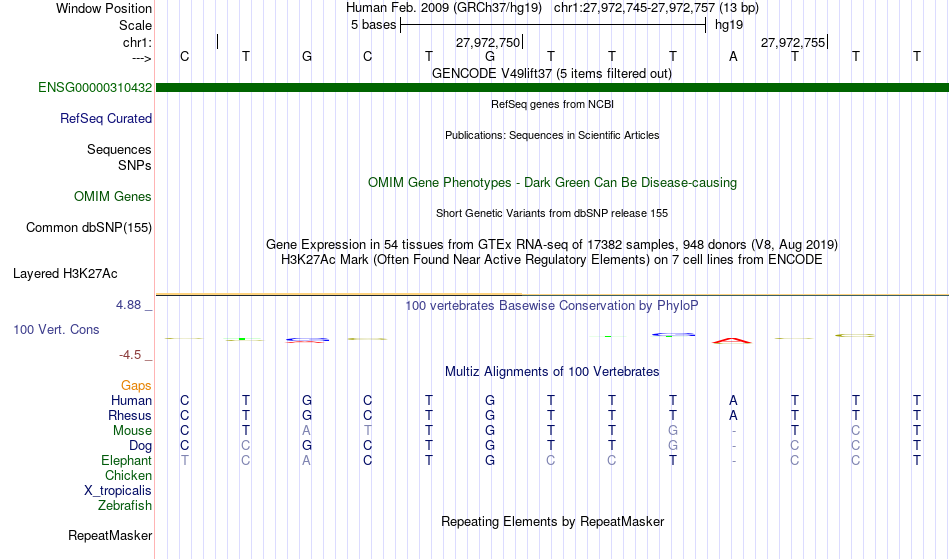Click Short Genetic Variants dbSNP title
Screen dimensions: 950x559
(x=552, y=213)
